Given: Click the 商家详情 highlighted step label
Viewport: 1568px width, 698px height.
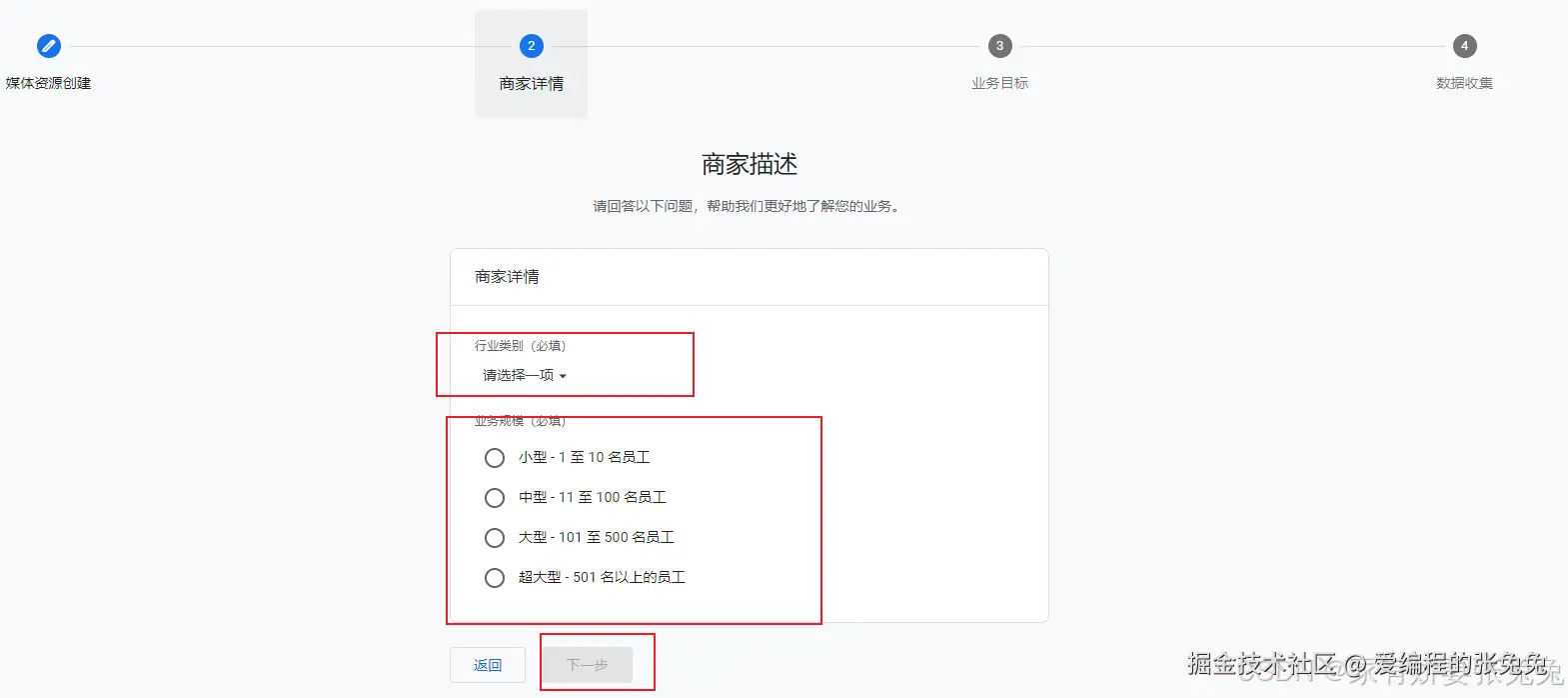Looking at the screenshot, I should (x=531, y=83).
